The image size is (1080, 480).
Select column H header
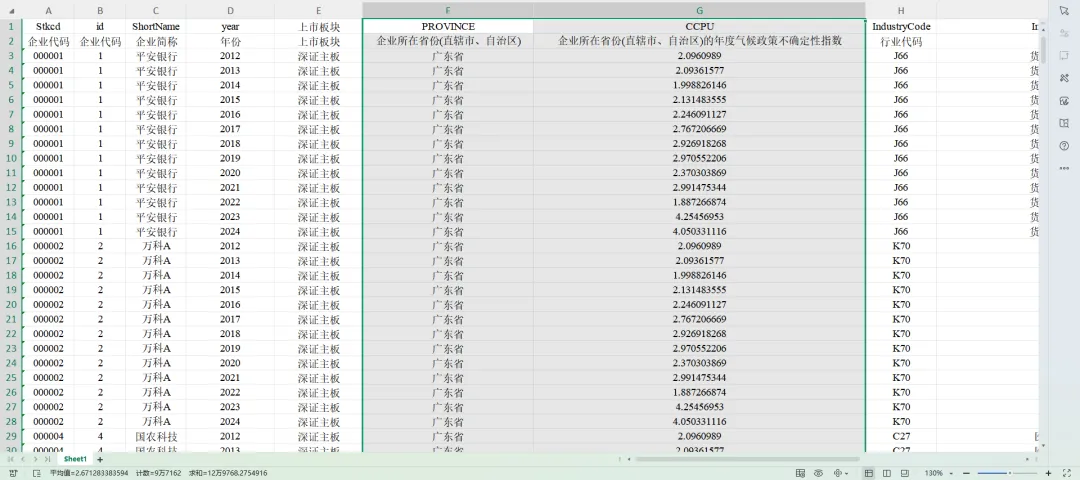[901, 10]
